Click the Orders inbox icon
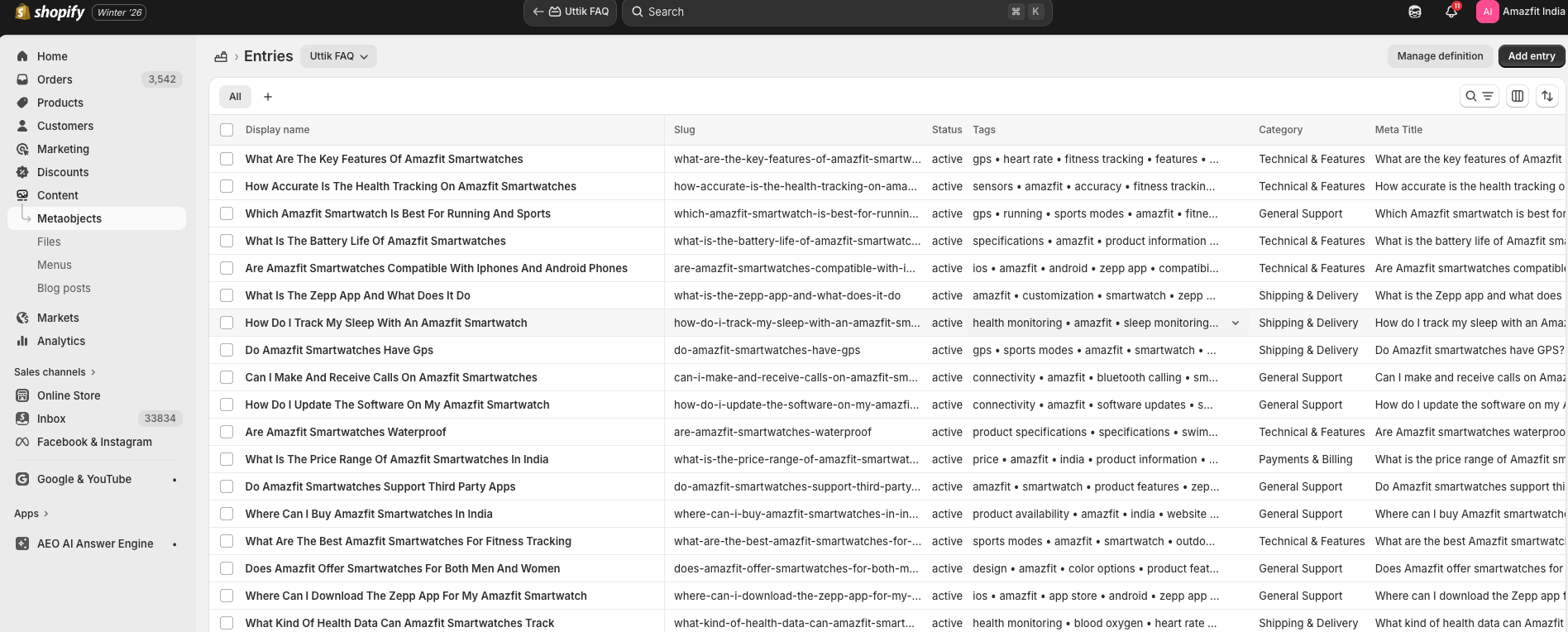This screenshot has height=632, width=1568. coord(22,79)
